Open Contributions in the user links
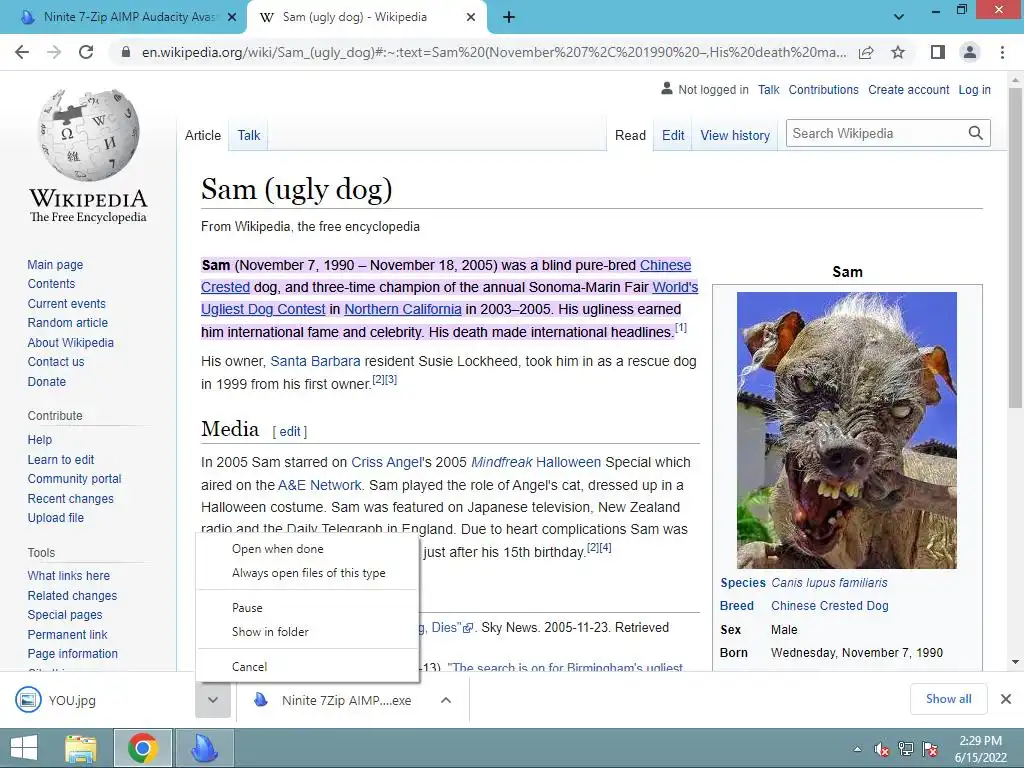 (824, 90)
